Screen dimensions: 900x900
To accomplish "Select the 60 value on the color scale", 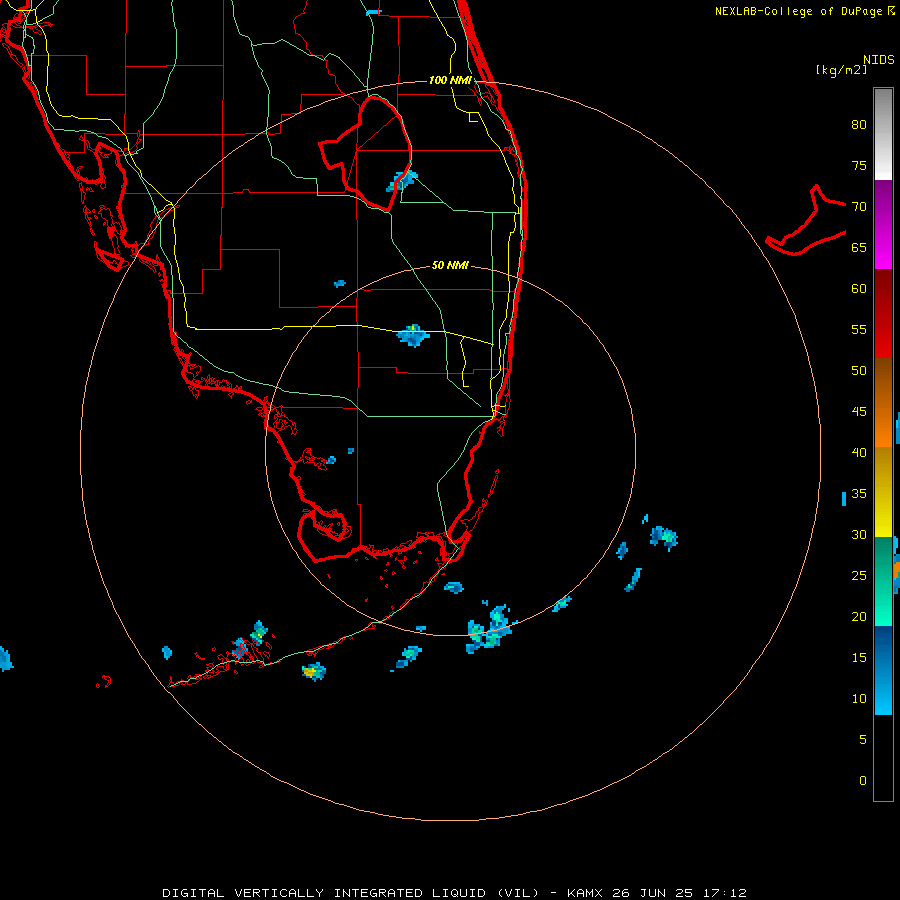I will click(x=859, y=289).
